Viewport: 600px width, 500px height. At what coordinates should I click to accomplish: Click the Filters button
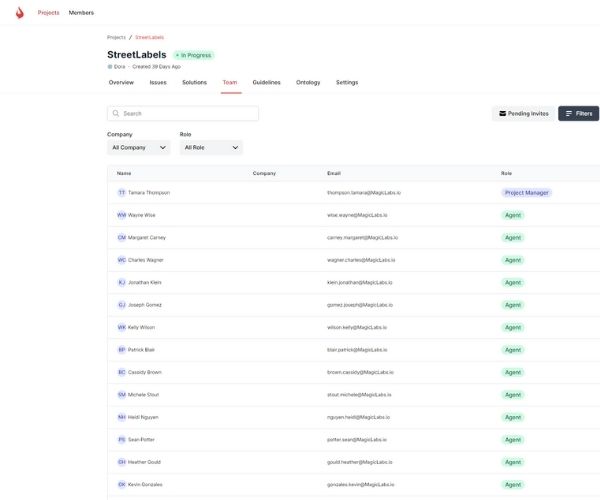click(579, 113)
